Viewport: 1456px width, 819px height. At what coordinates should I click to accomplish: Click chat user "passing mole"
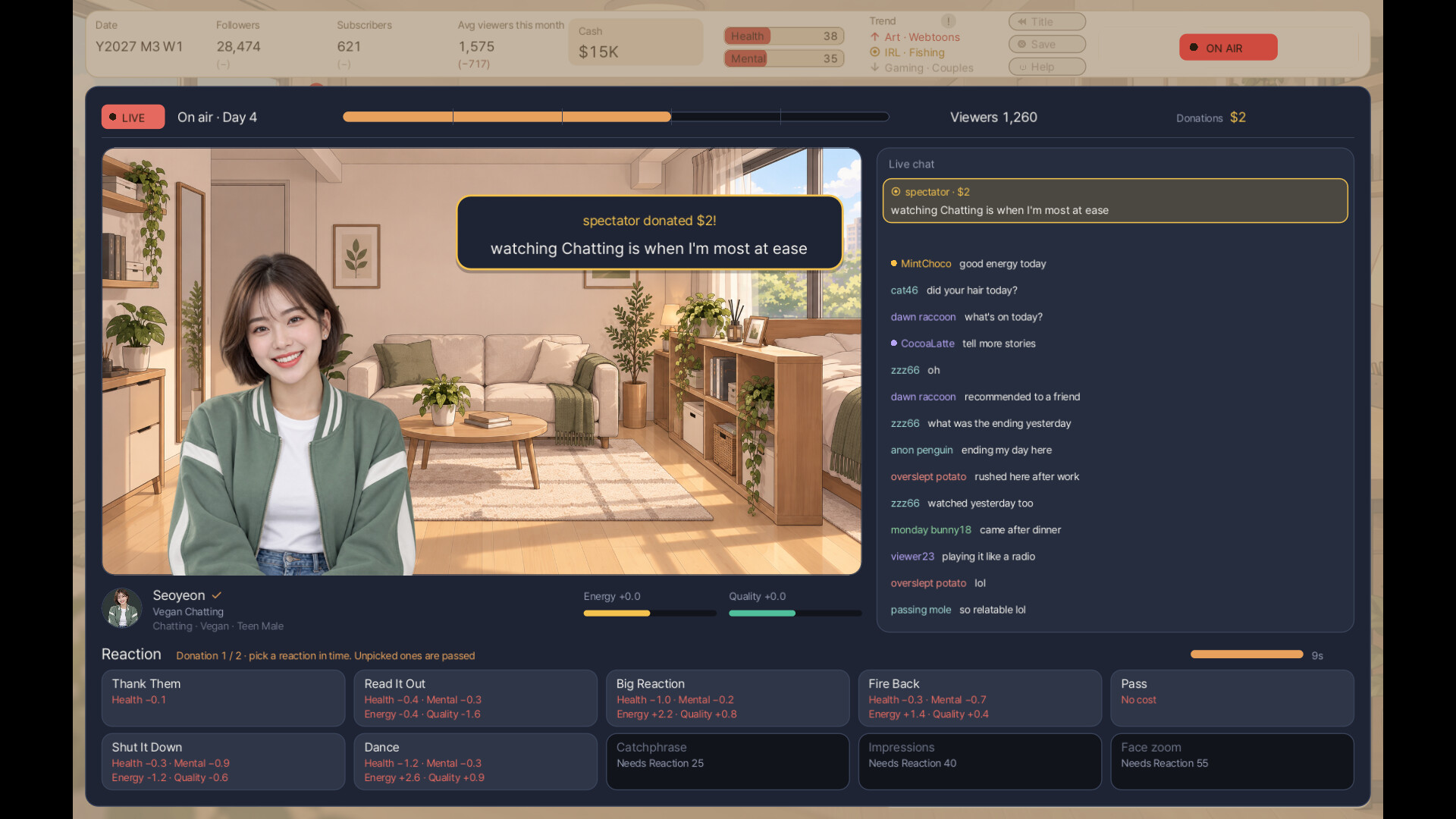921,610
